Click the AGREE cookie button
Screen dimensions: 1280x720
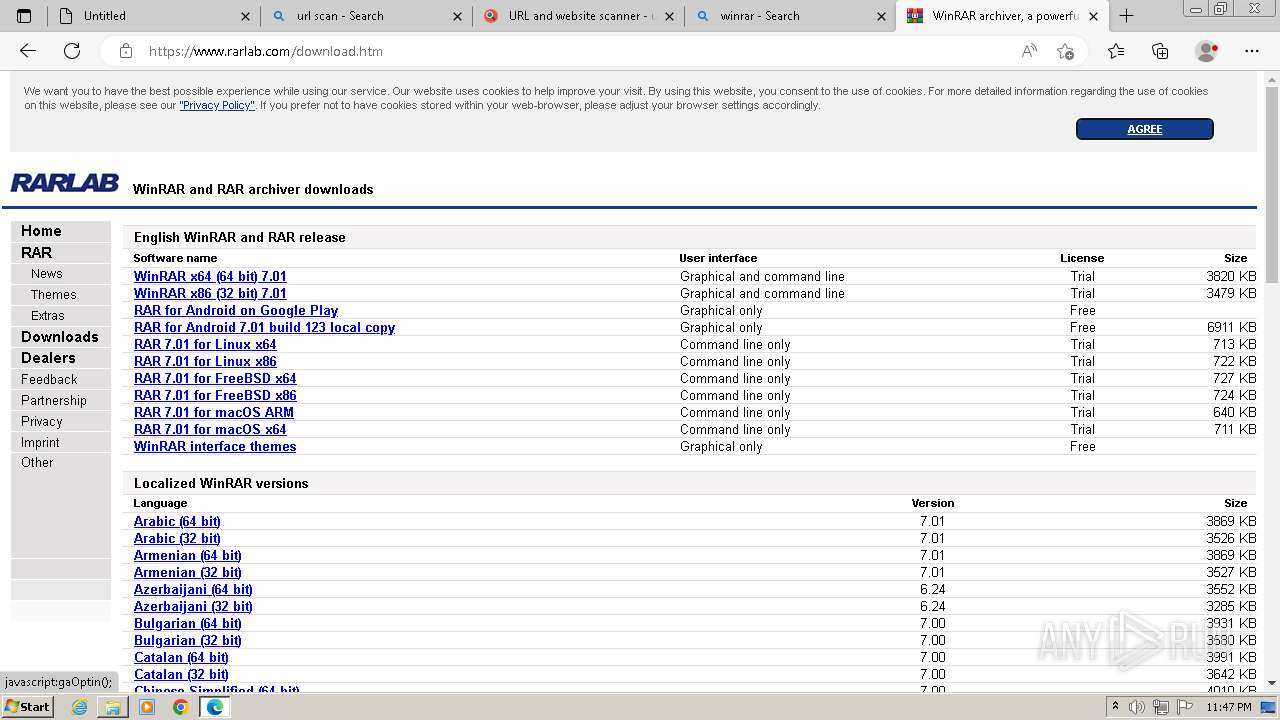point(1145,129)
